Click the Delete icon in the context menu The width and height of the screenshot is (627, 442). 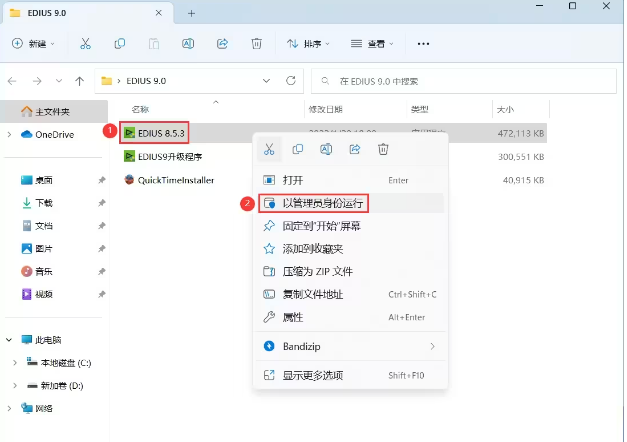383,149
